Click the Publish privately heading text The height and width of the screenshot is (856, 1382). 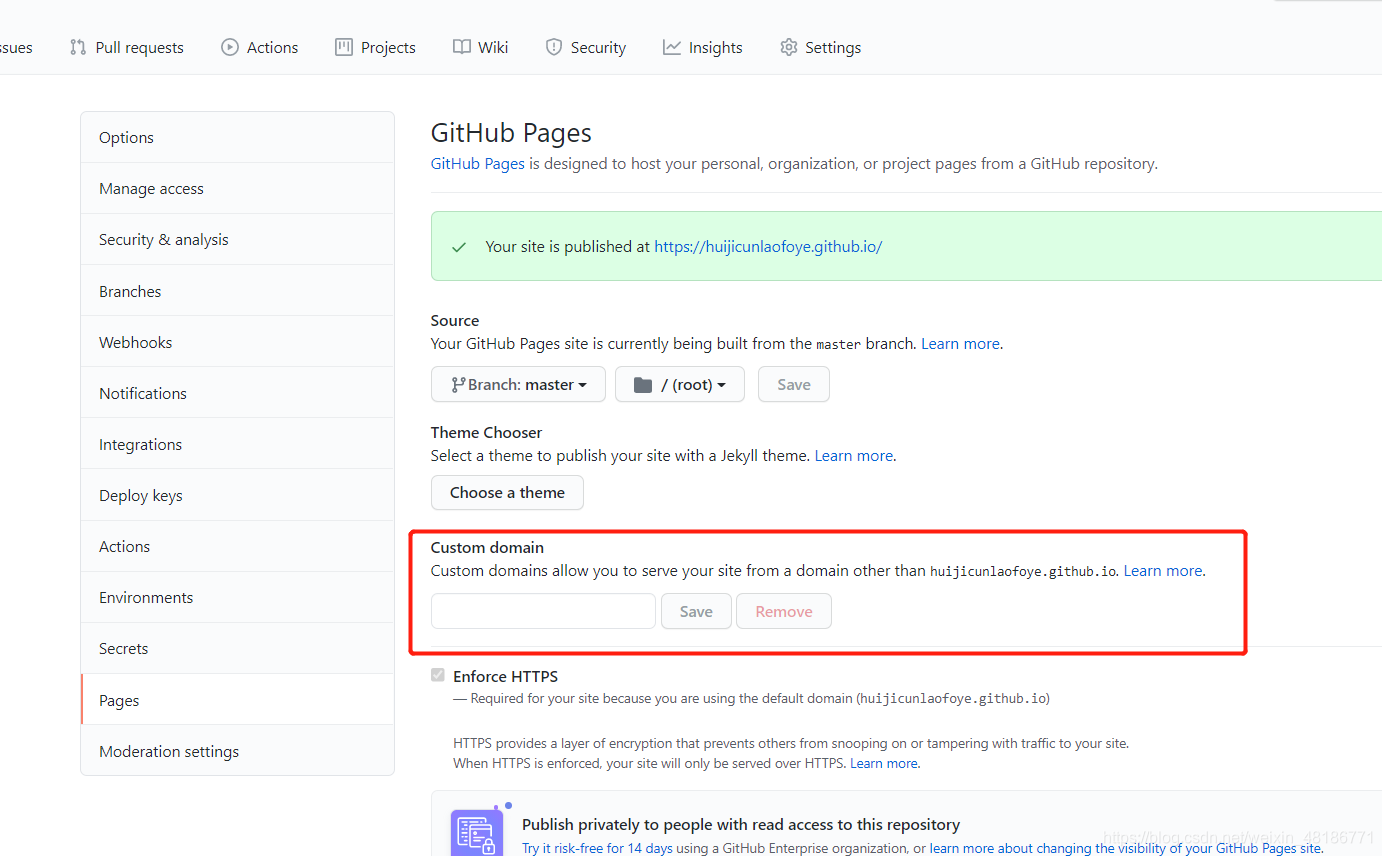[741, 825]
